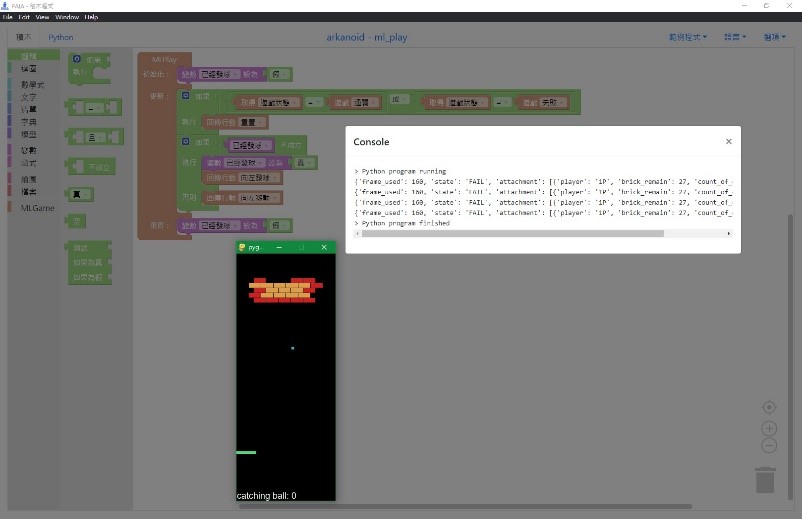Open the 向左移動 action dropdown under 否則
Viewport: 802px width, 519px height.
(x=260, y=198)
